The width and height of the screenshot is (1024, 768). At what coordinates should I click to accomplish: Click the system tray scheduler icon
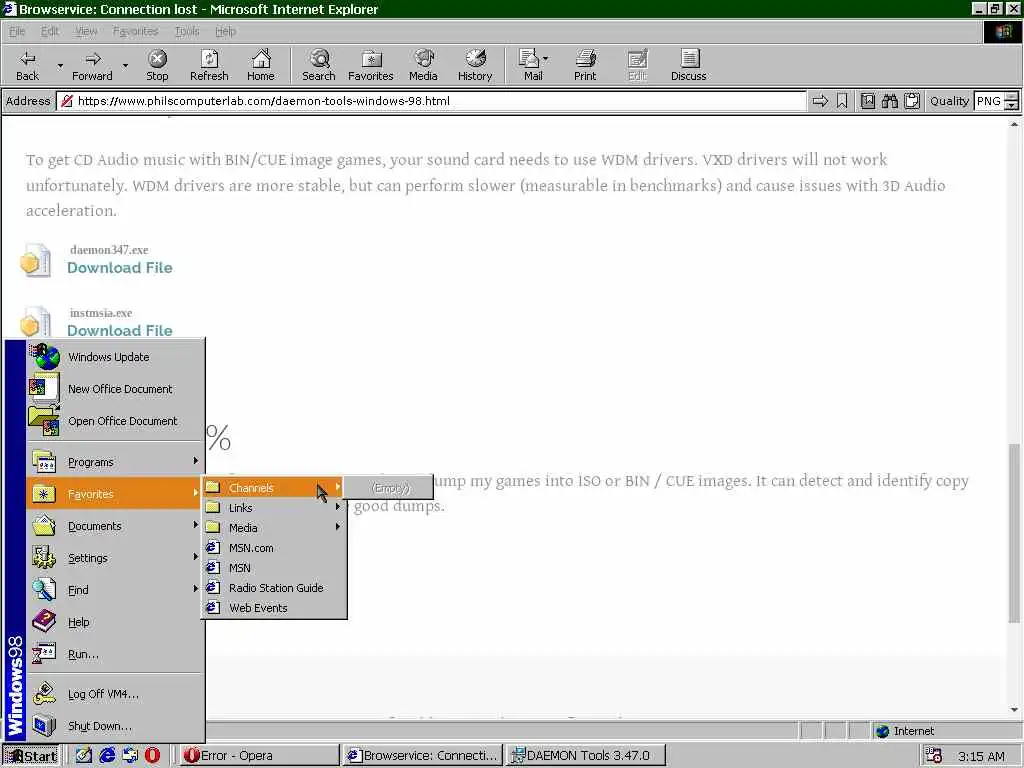pos(934,756)
